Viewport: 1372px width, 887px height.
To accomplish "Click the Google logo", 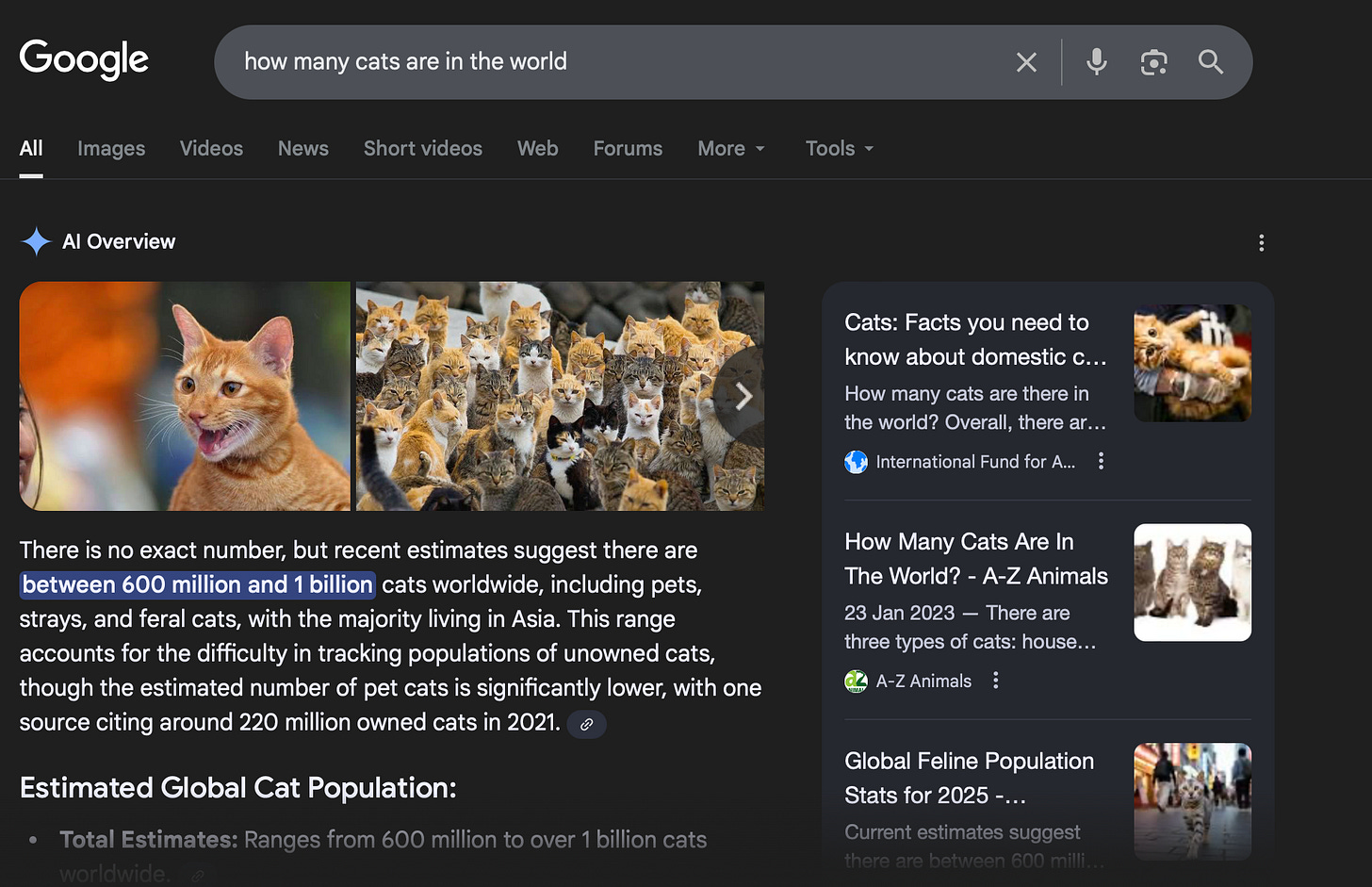I will pyautogui.click(x=84, y=59).
